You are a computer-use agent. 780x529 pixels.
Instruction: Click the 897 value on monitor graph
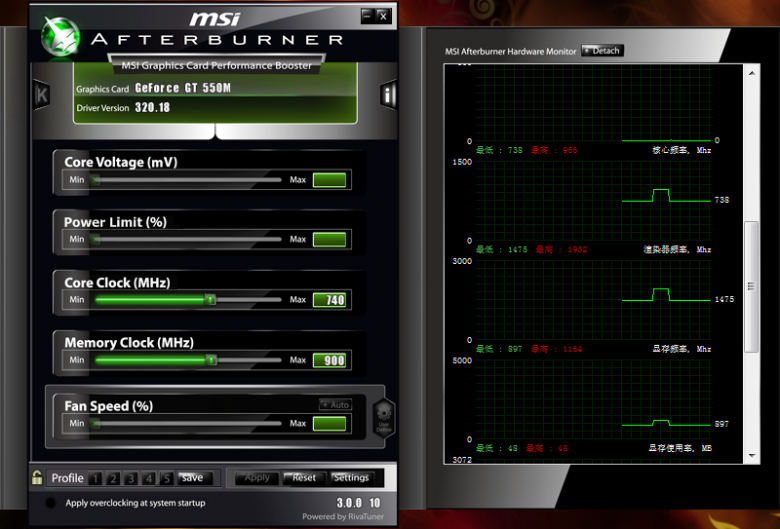pos(722,424)
